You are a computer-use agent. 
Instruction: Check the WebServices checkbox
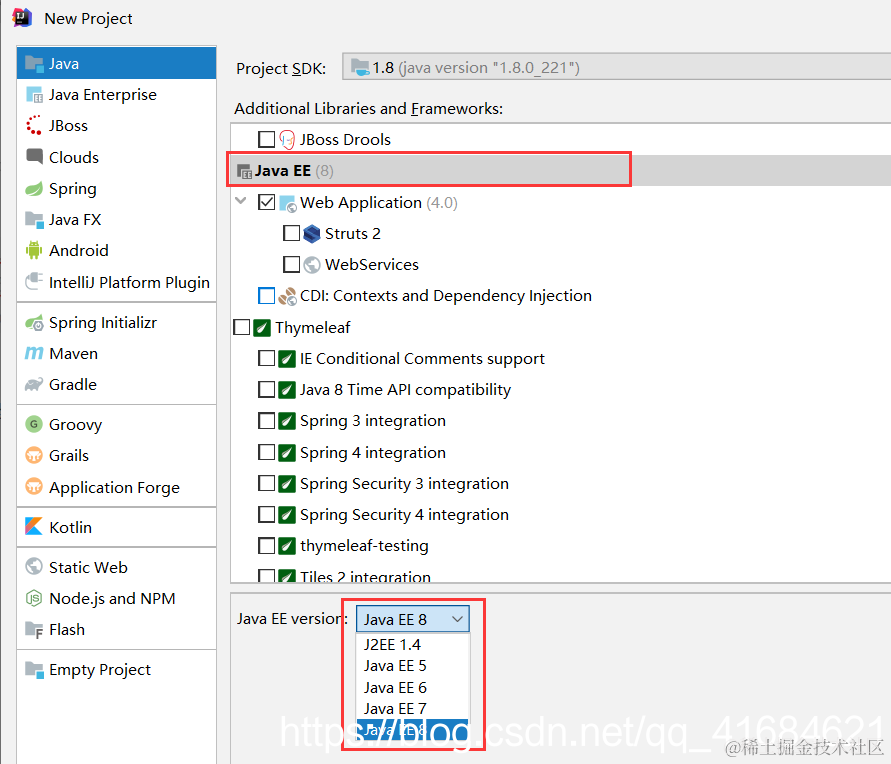tap(292, 264)
